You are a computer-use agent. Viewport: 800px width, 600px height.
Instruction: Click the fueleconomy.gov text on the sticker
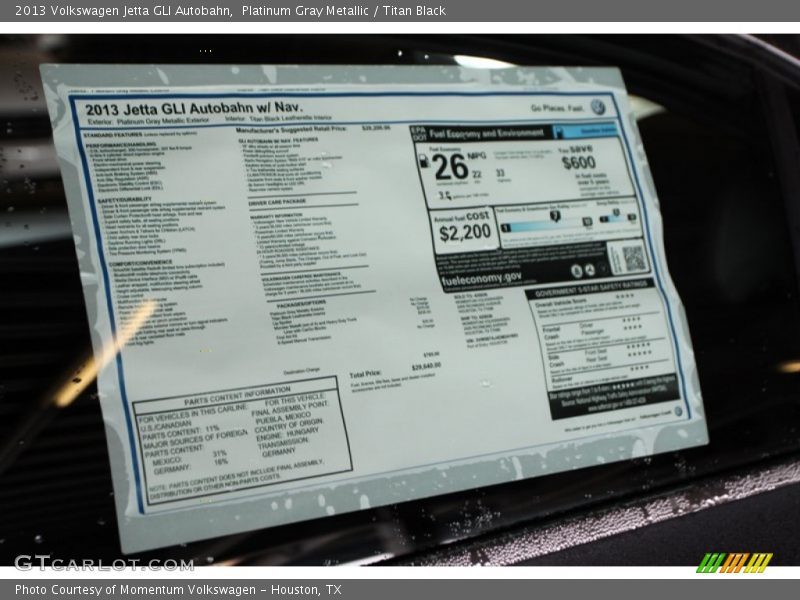point(481,279)
